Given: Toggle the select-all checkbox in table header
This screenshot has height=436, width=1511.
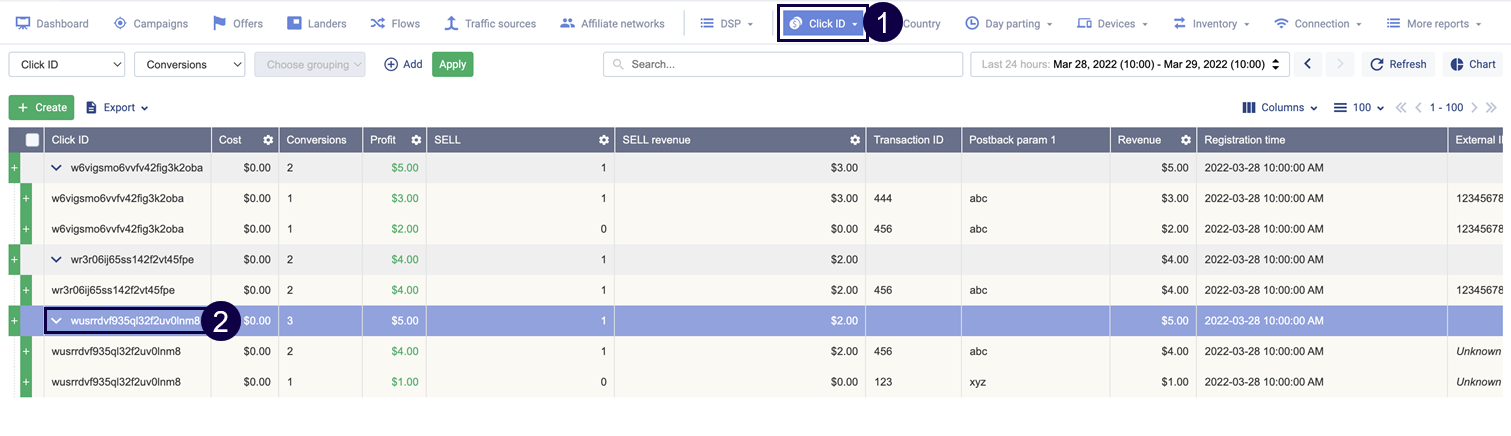Looking at the screenshot, I should click(x=32, y=140).
